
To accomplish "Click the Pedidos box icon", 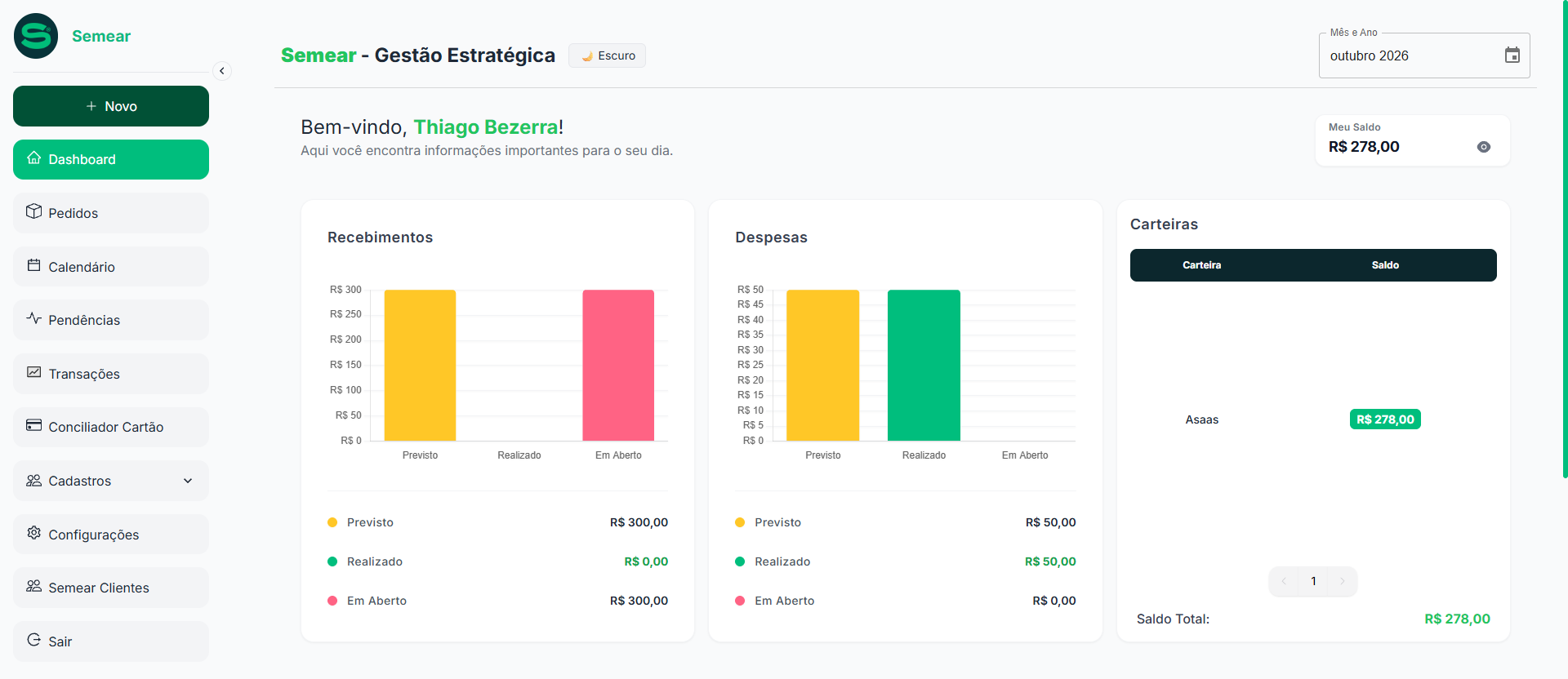I will click(x=33, y=211).
